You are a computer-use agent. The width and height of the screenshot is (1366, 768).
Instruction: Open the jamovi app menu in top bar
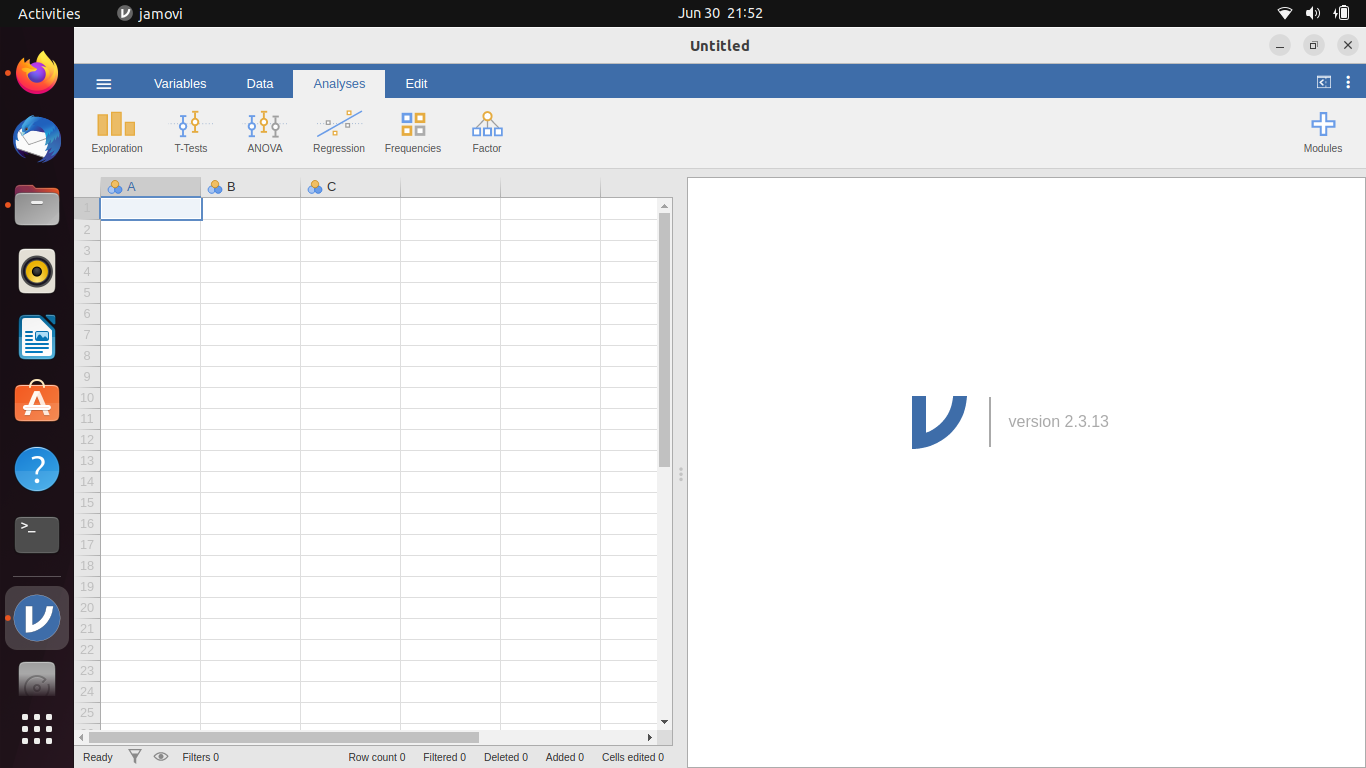[x=150, y=13]
